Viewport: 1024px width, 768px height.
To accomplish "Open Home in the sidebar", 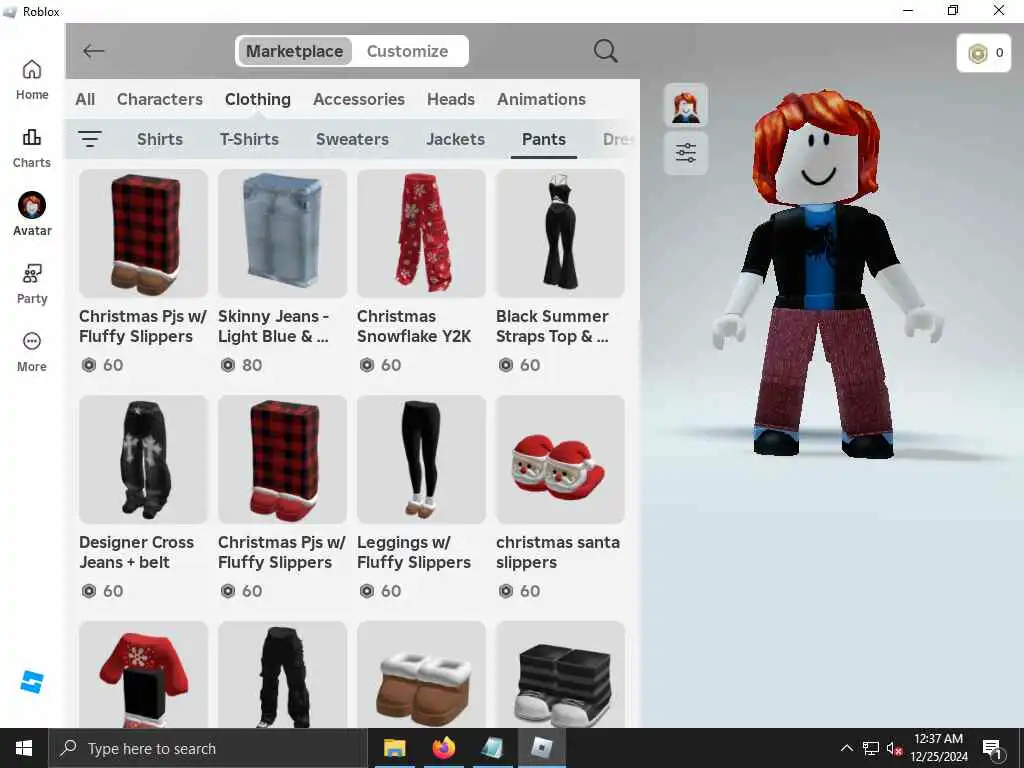I will click(32, 80).
